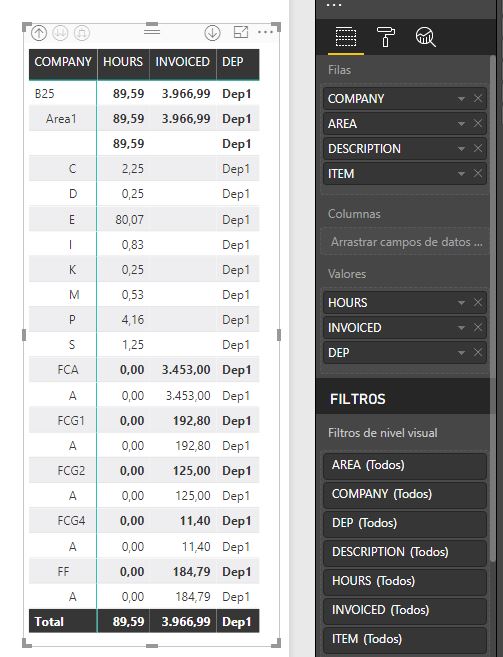This screenshot has width=503, height=657.
Task: Open panel ellipsis menu at top
Action: 334,5
